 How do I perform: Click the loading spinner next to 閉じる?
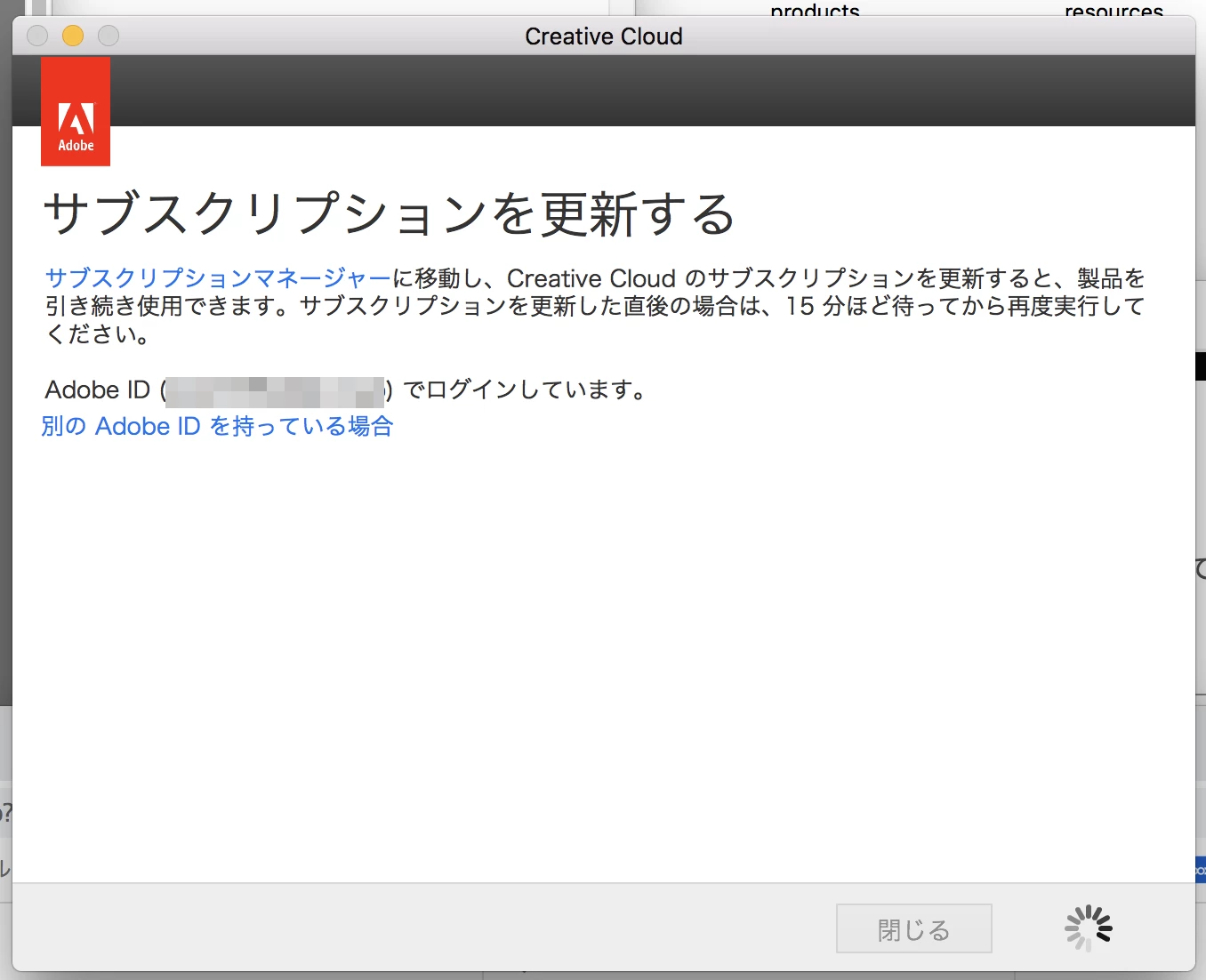click(x=1089, y=928)
